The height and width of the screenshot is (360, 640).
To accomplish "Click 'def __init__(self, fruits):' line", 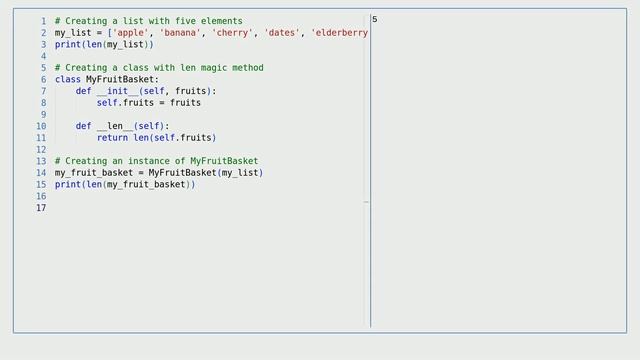I will pos(146,91).
